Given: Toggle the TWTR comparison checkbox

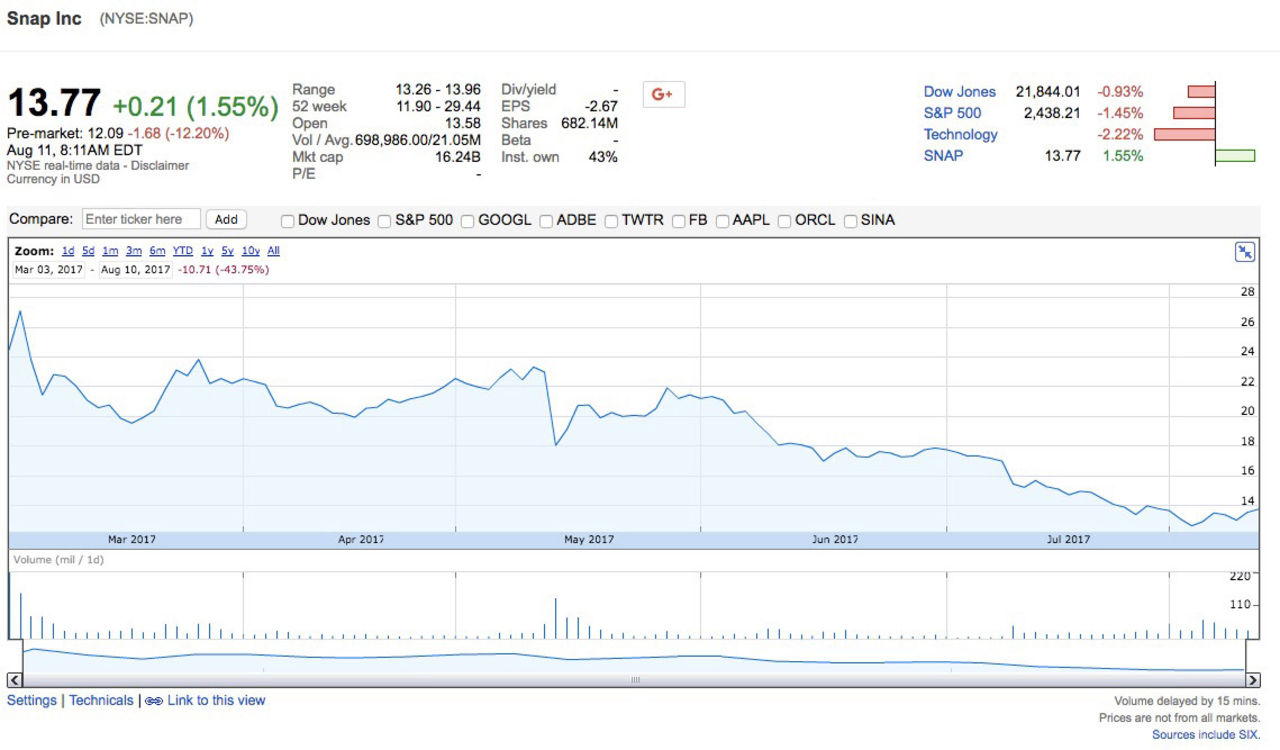Looking at the screenshot, I should coord(611,221).
